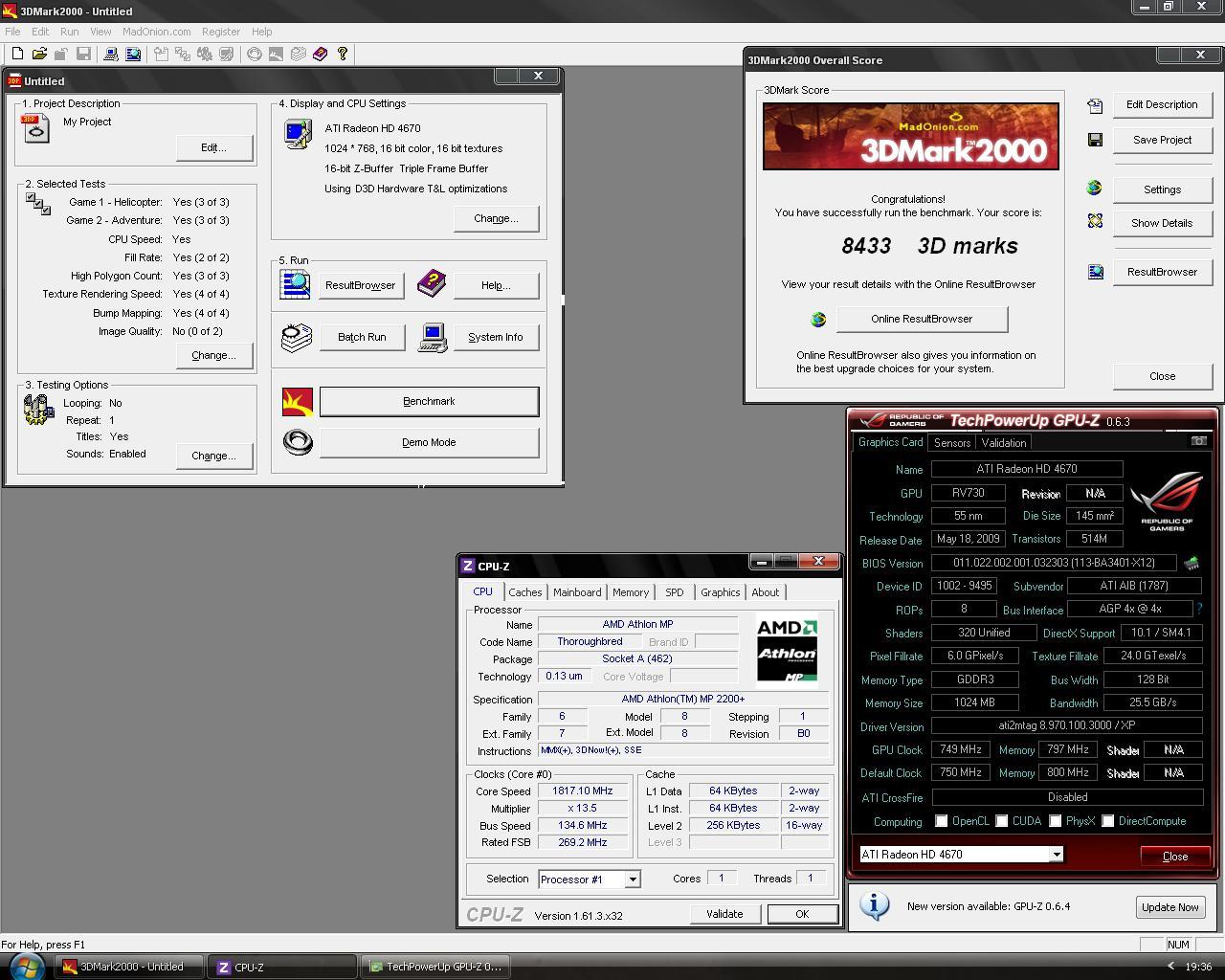1225x980 pixels.
Task: Click the System Info computer icon in Run section
Action: point(433,337)
